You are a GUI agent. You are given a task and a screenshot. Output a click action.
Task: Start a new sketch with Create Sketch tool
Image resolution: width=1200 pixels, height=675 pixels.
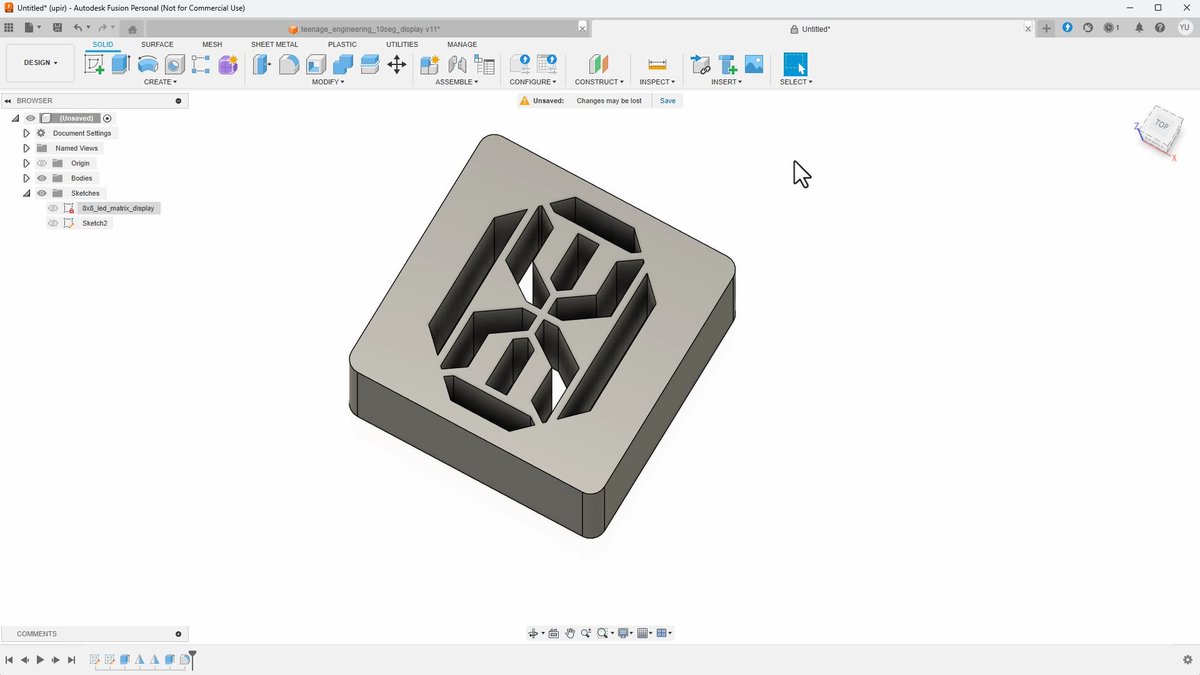click(x=94, y=65)
